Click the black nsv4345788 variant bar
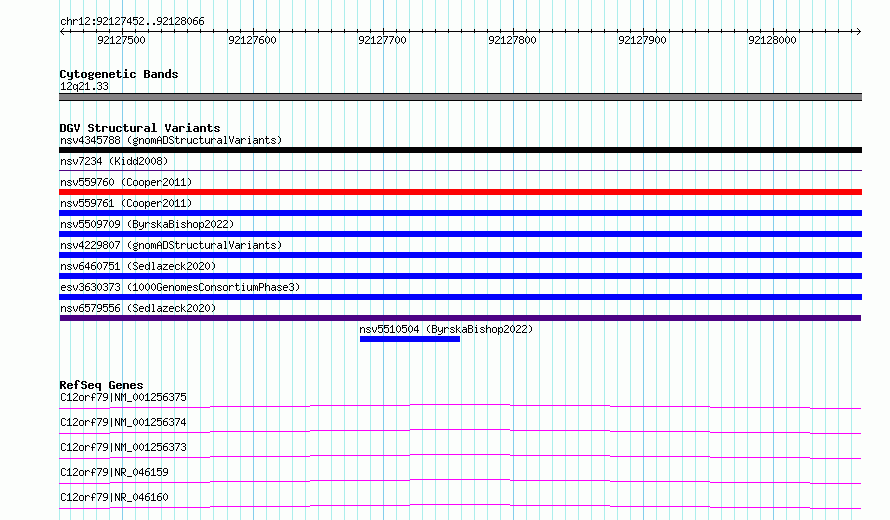890x520 pixels. point(460,150)
